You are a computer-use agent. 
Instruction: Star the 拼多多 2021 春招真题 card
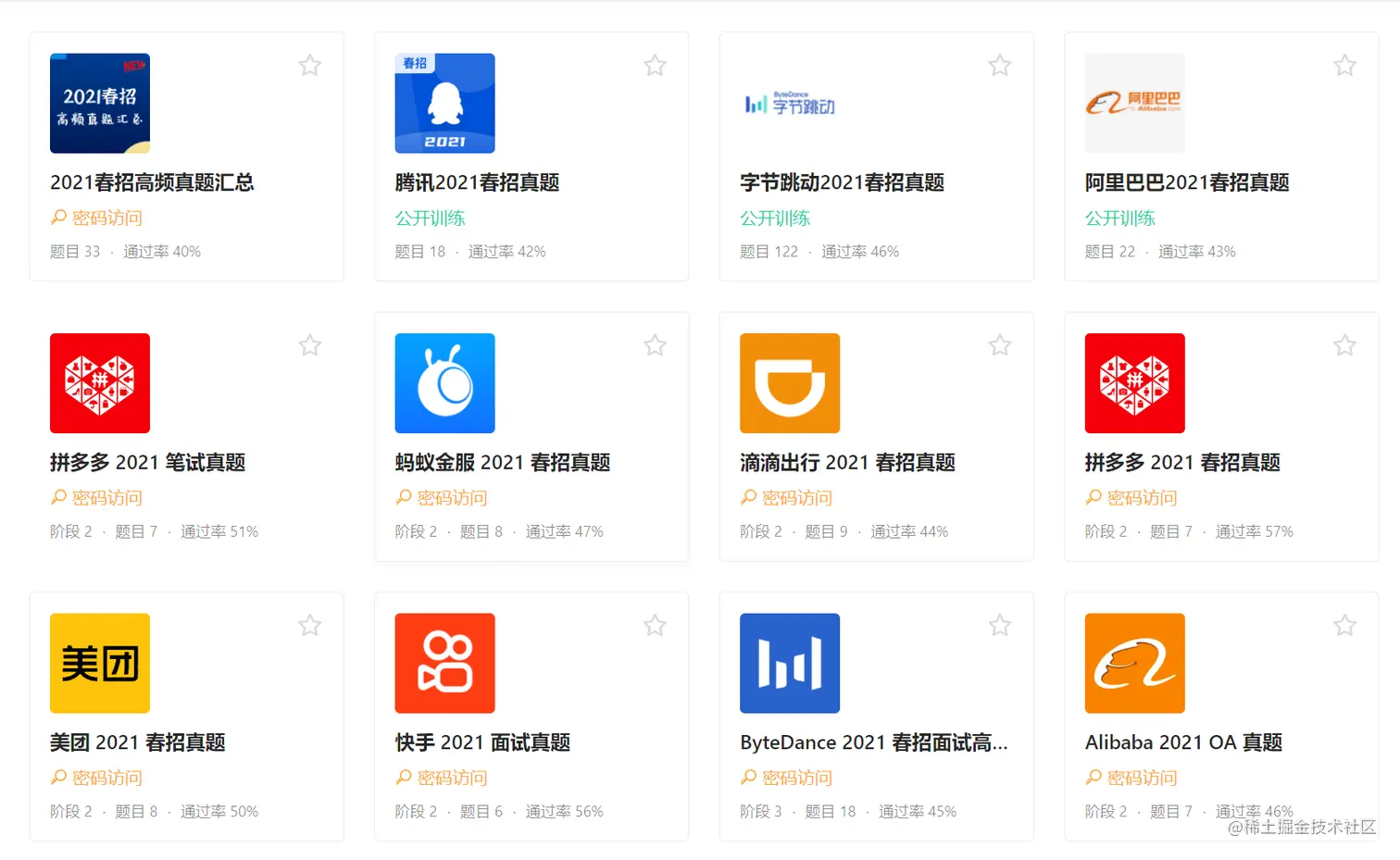pyautogui.click(x=1344, y=345)
